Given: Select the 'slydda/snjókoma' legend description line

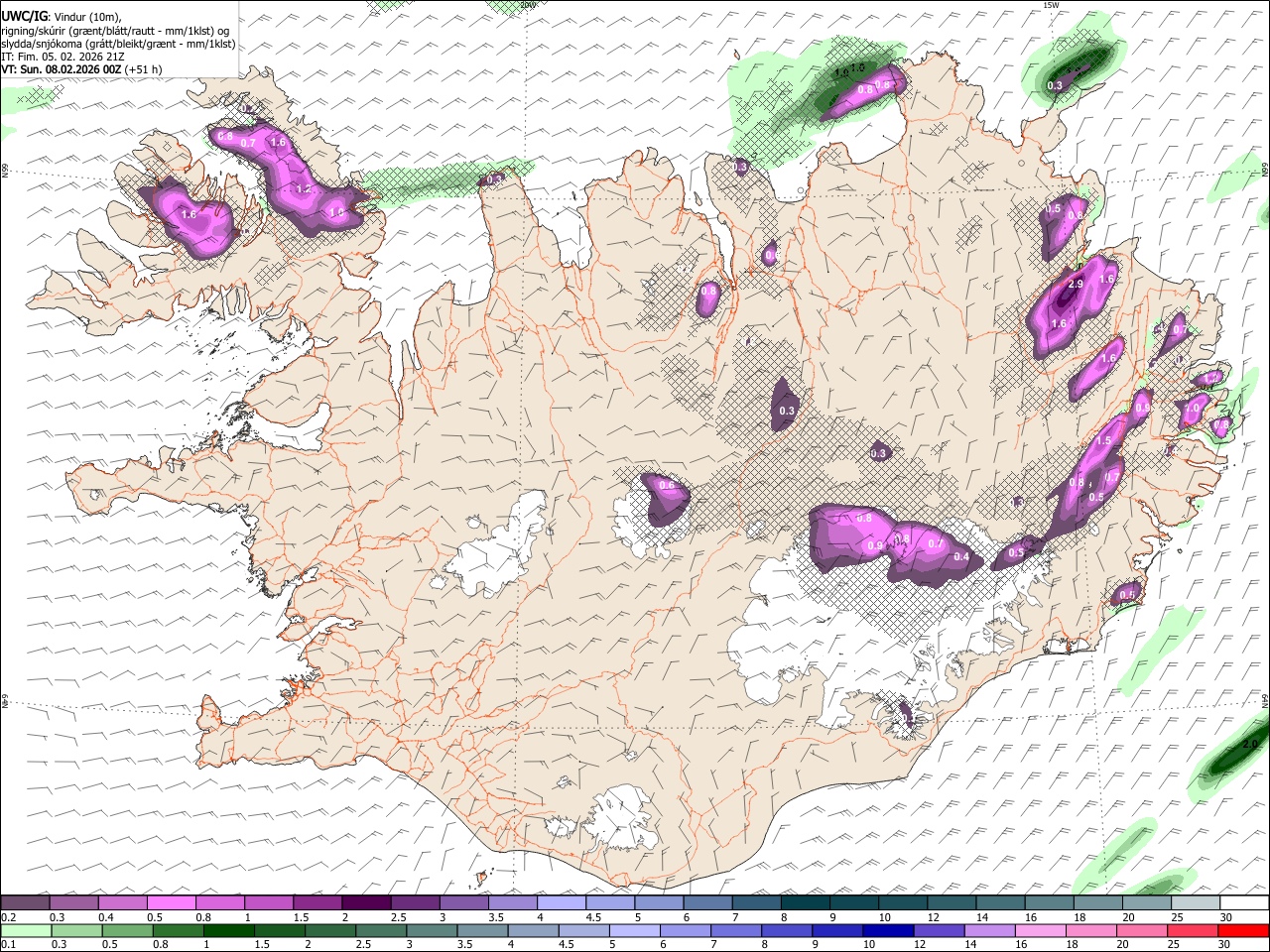Looking at the screenshot, I should 118,44.
